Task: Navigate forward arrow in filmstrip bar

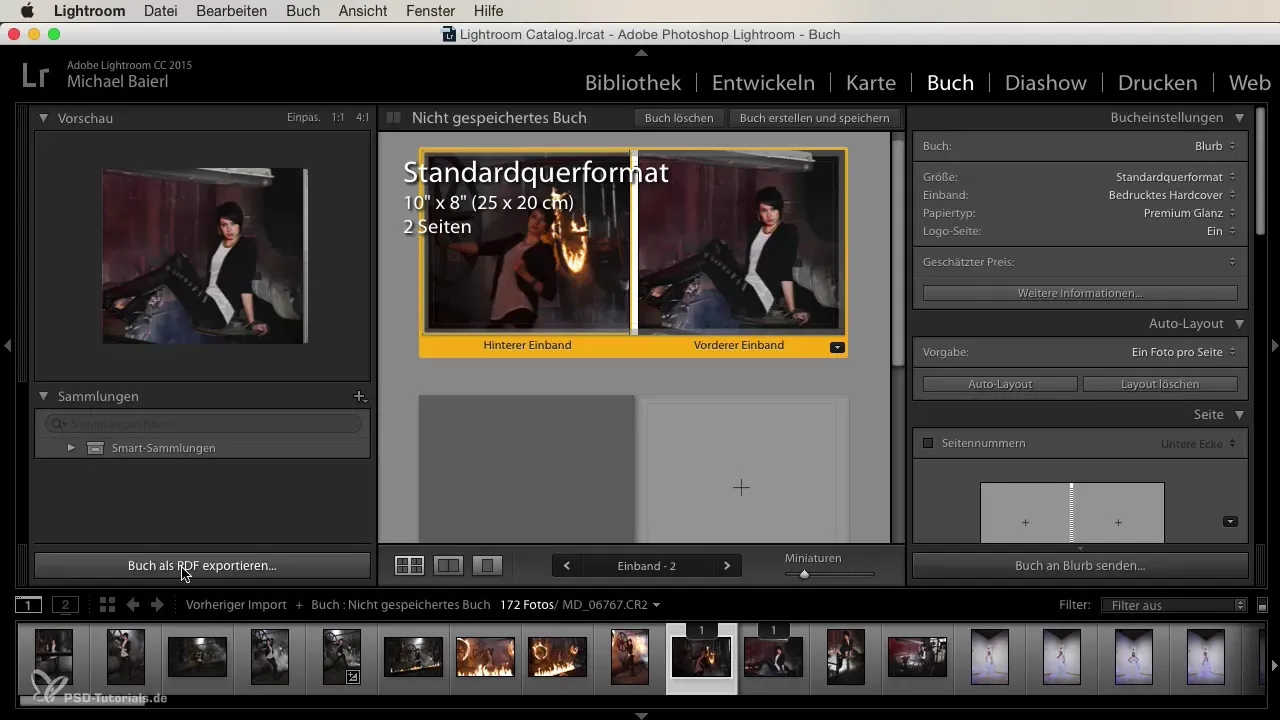Action: click(157, 605)
